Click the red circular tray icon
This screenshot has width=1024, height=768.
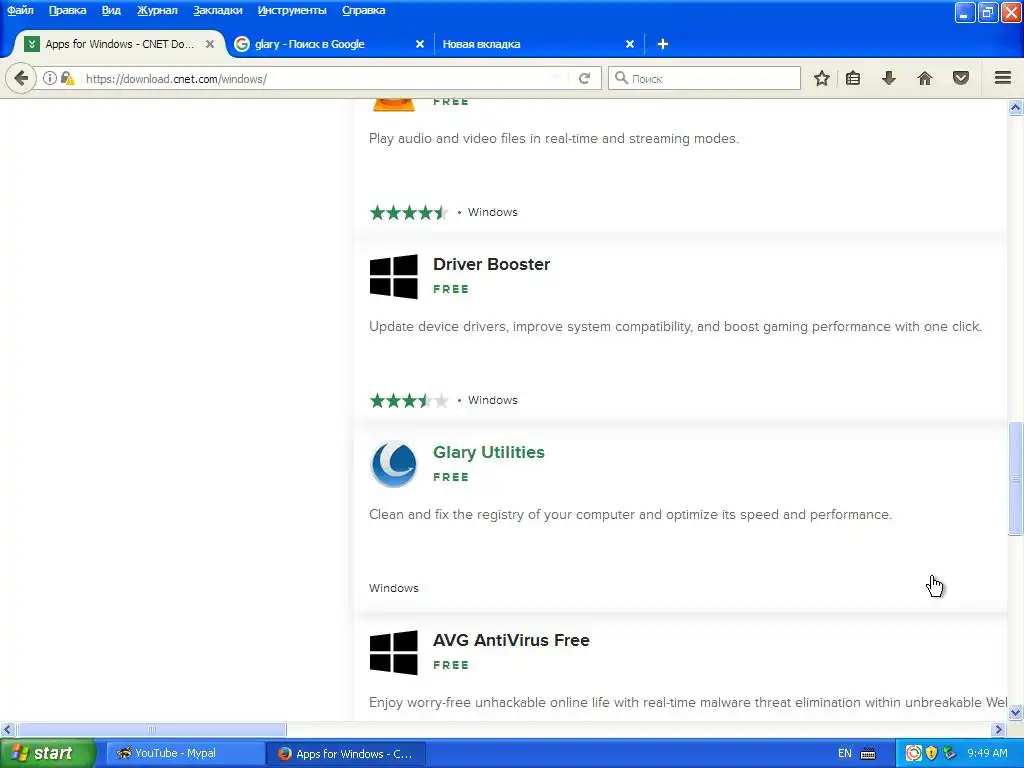tap(914, 754)
